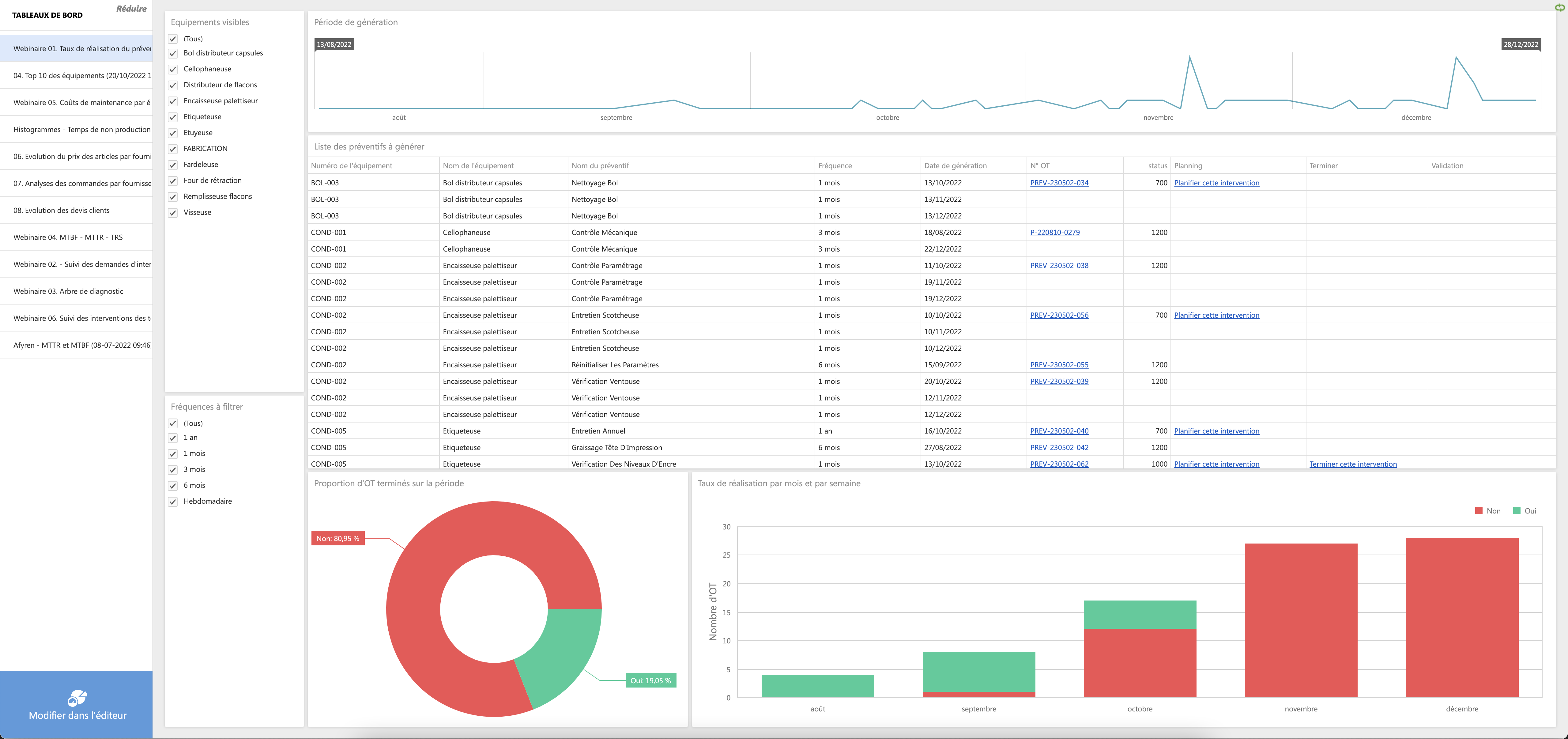Screen dimensions: 1568x739
Task: Toggle Etuyeuse equipment checkbox
Action: point(173,133)
